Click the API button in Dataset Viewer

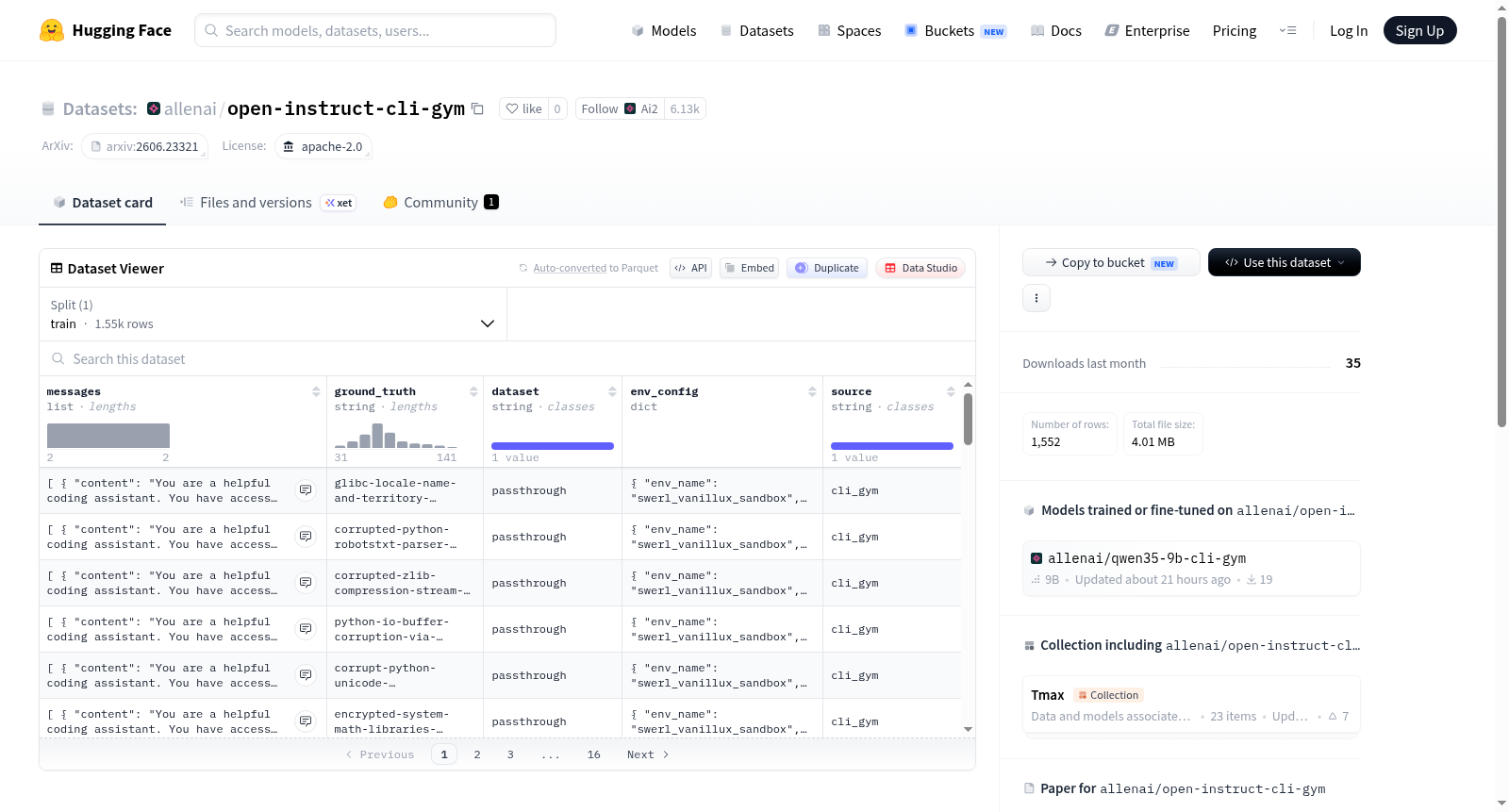coord(690,268)
